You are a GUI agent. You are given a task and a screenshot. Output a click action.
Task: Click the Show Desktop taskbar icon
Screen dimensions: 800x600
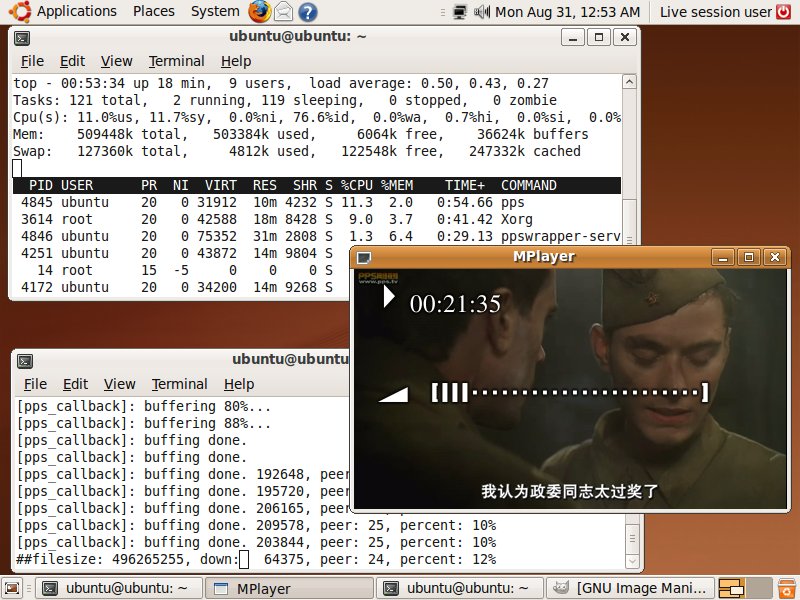tap(12, 588)
